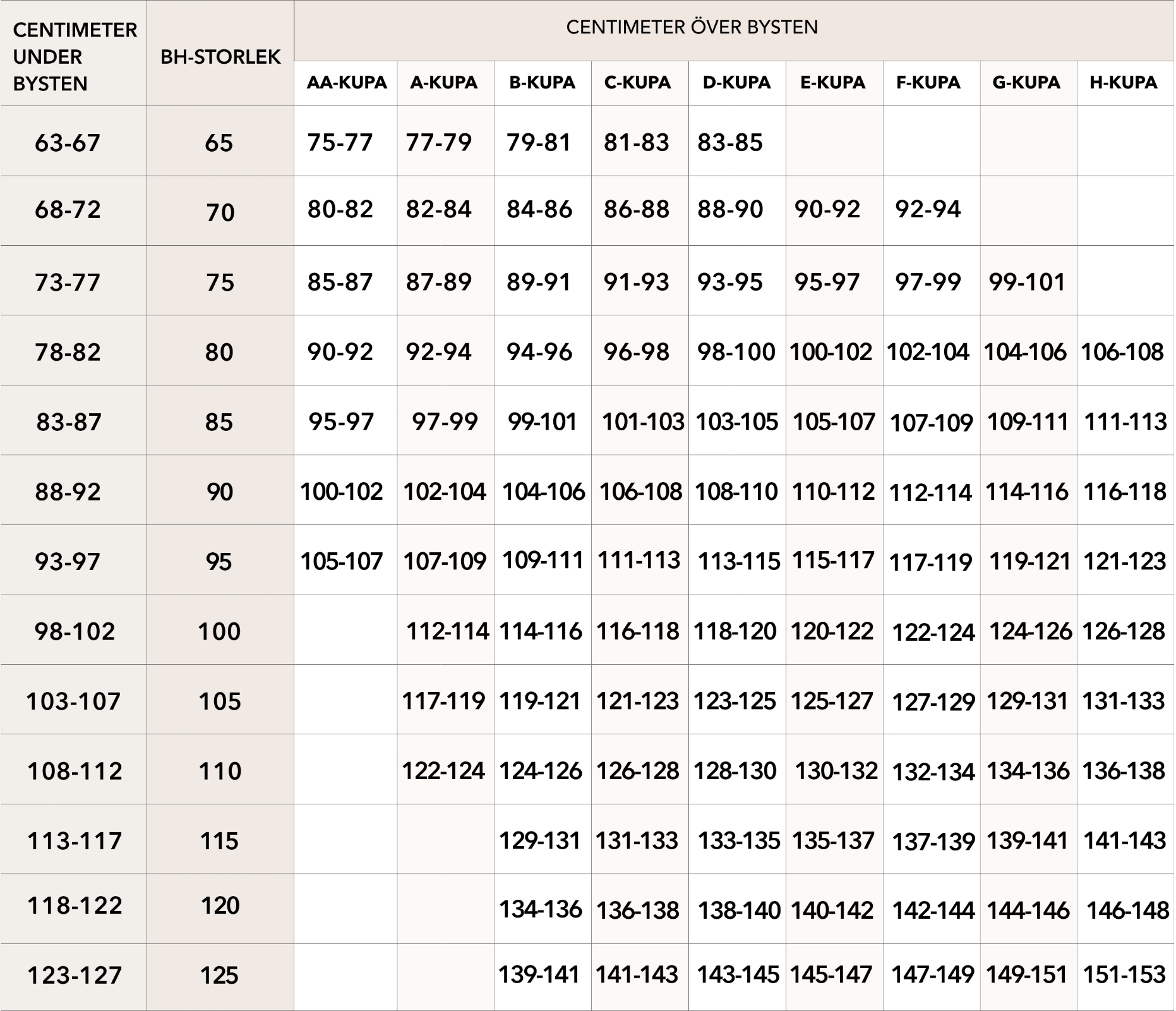Select the 122-124 cell in A-KUPA column

point(444,771)
